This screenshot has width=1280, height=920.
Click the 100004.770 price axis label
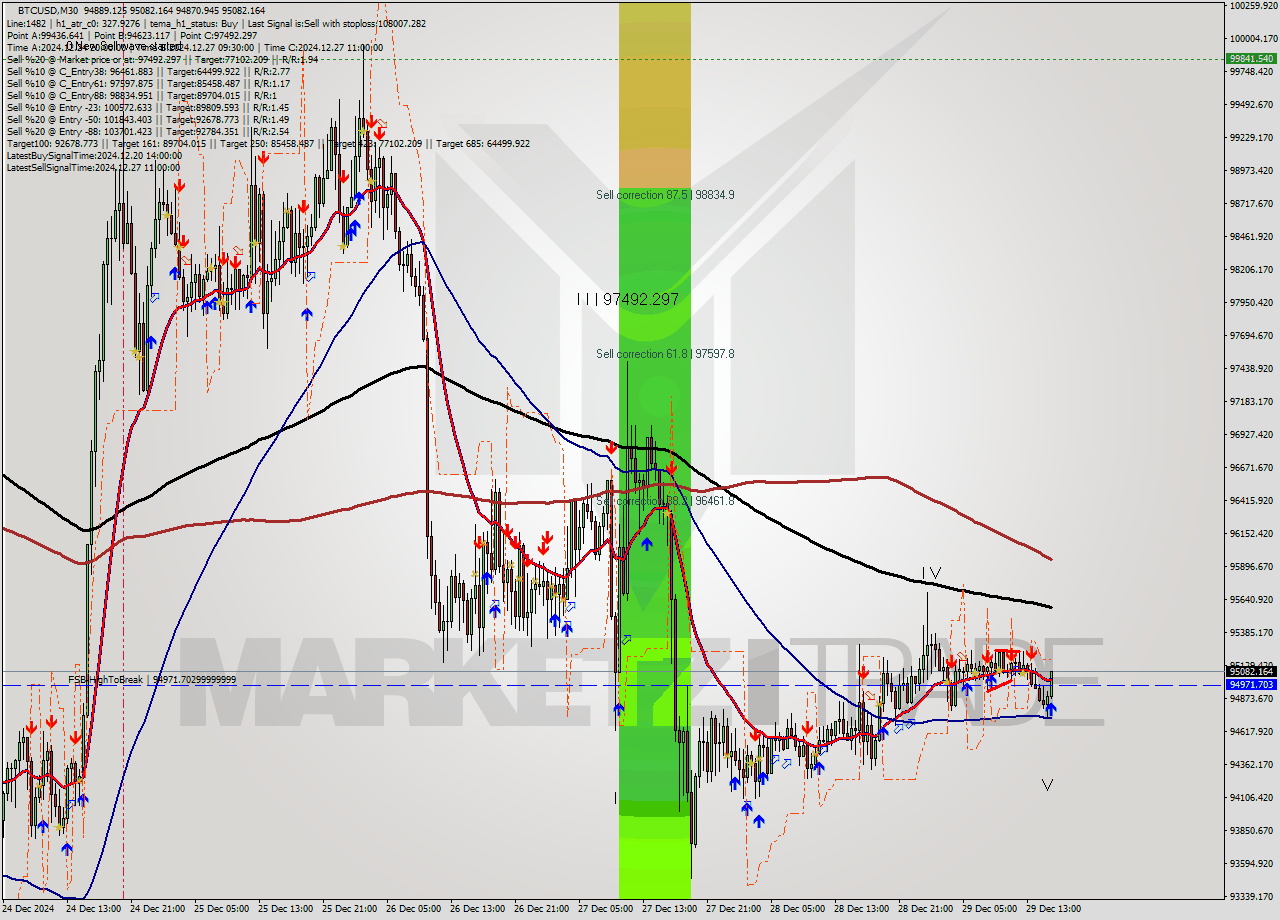pos(1252,38)
